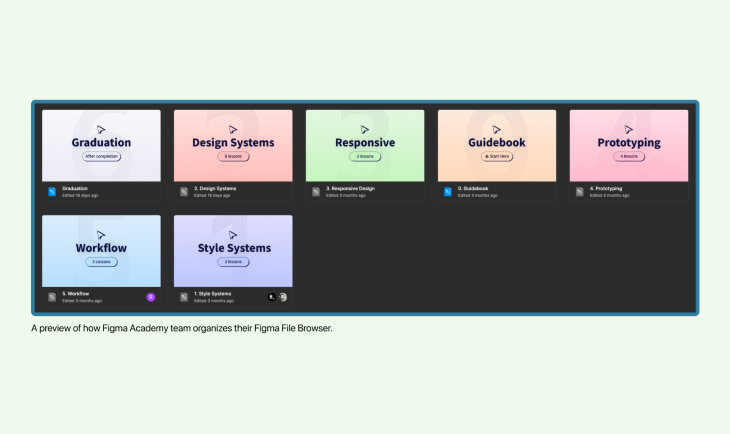
Task: Open the Design Systems cover thumbnail
Action: (233, 146)
